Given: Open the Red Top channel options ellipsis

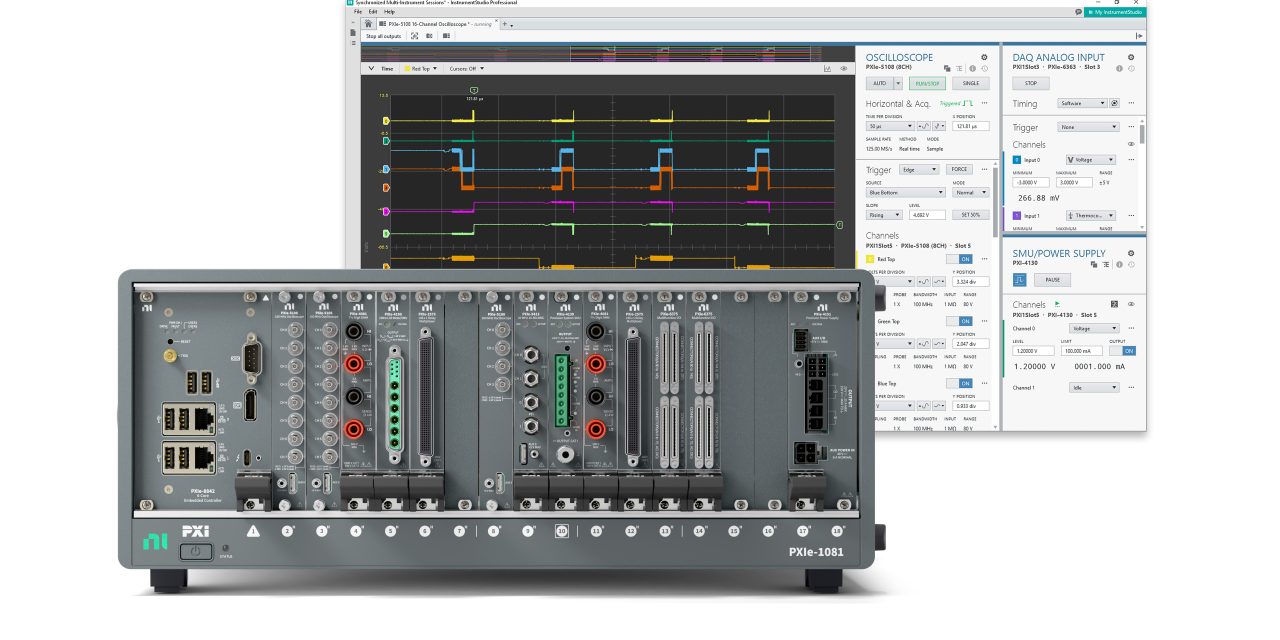Looking at the screenshot, I should click(x=984, y=258).
